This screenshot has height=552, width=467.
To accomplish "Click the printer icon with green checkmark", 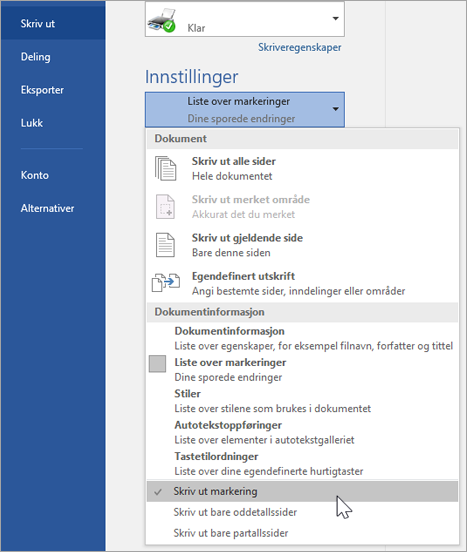I will pyautogui.click(x=162, y=21).
